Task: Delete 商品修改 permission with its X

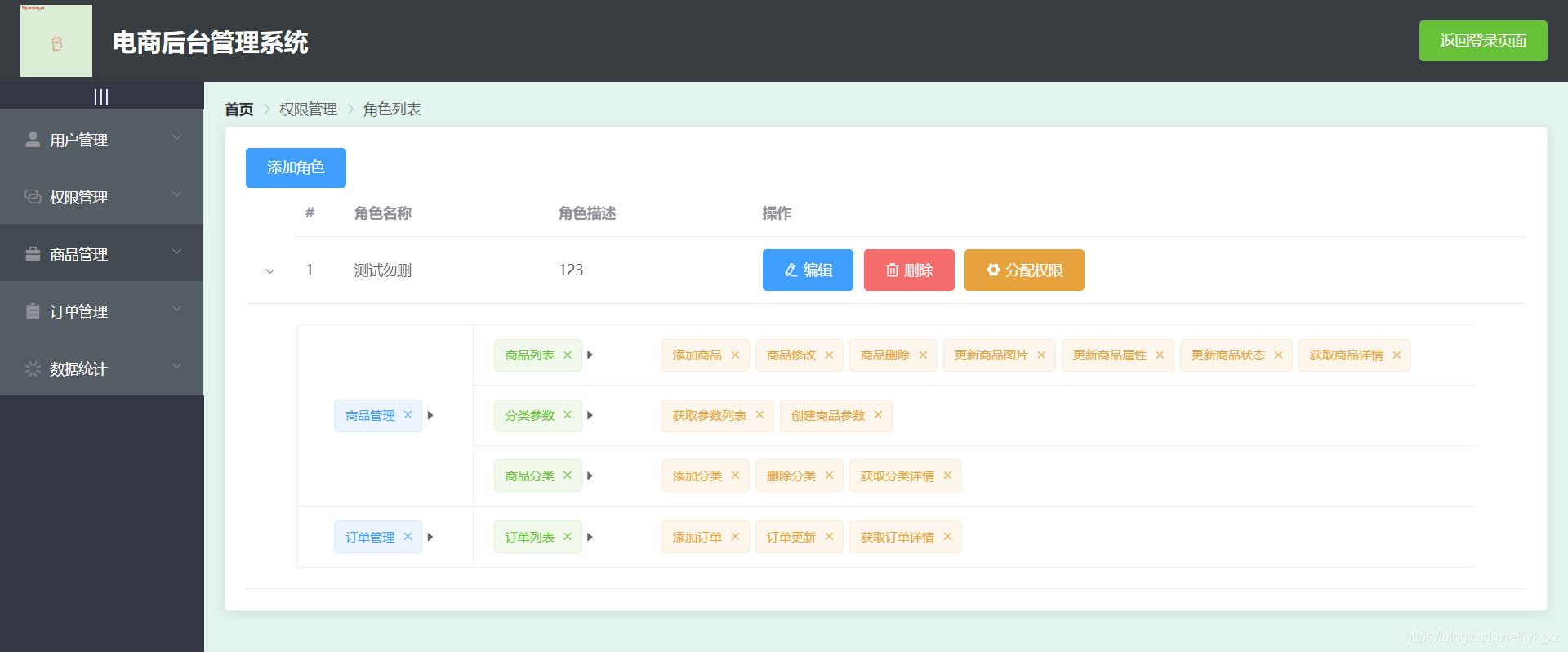Action: [829, 355]
